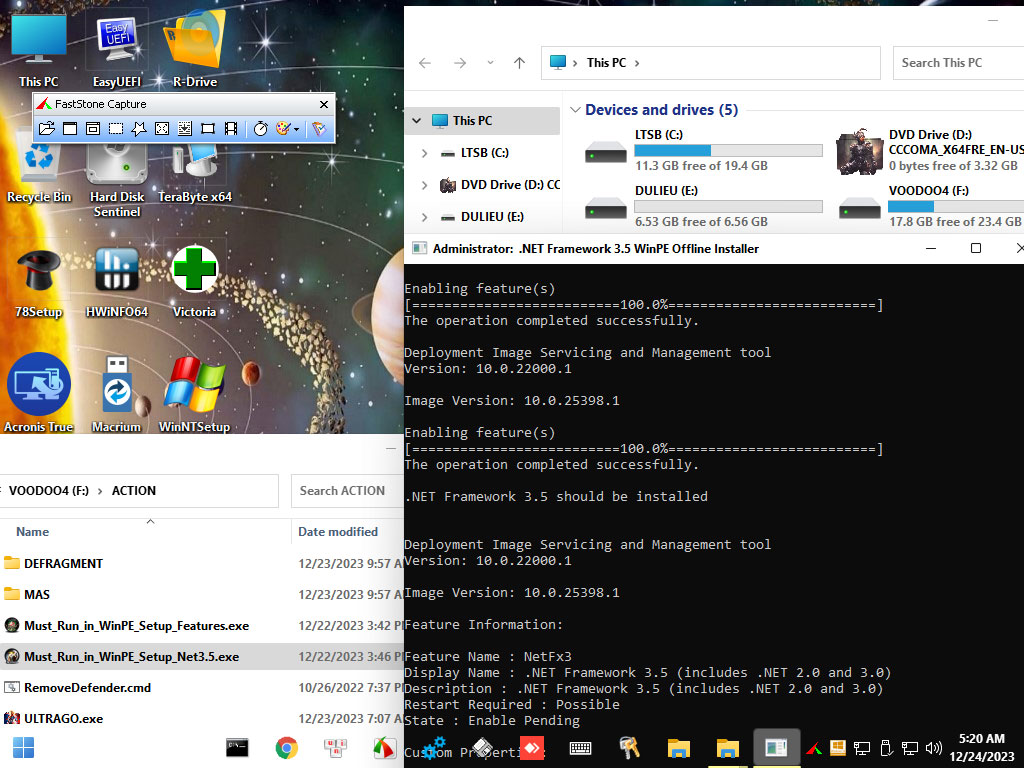This screenshot has height=768, width=1024.
Task: Click the Search ACTION field
Action: [x=347, y=490]
